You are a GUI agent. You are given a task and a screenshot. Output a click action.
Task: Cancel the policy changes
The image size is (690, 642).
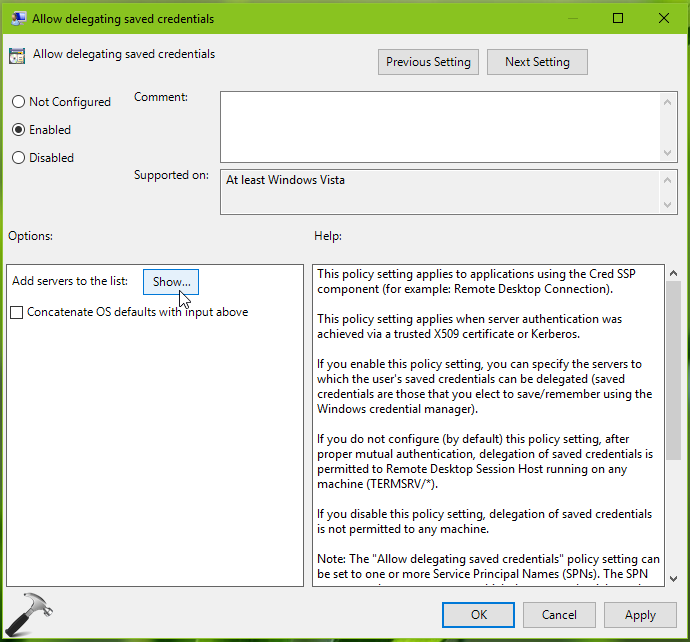coord(559,615)
